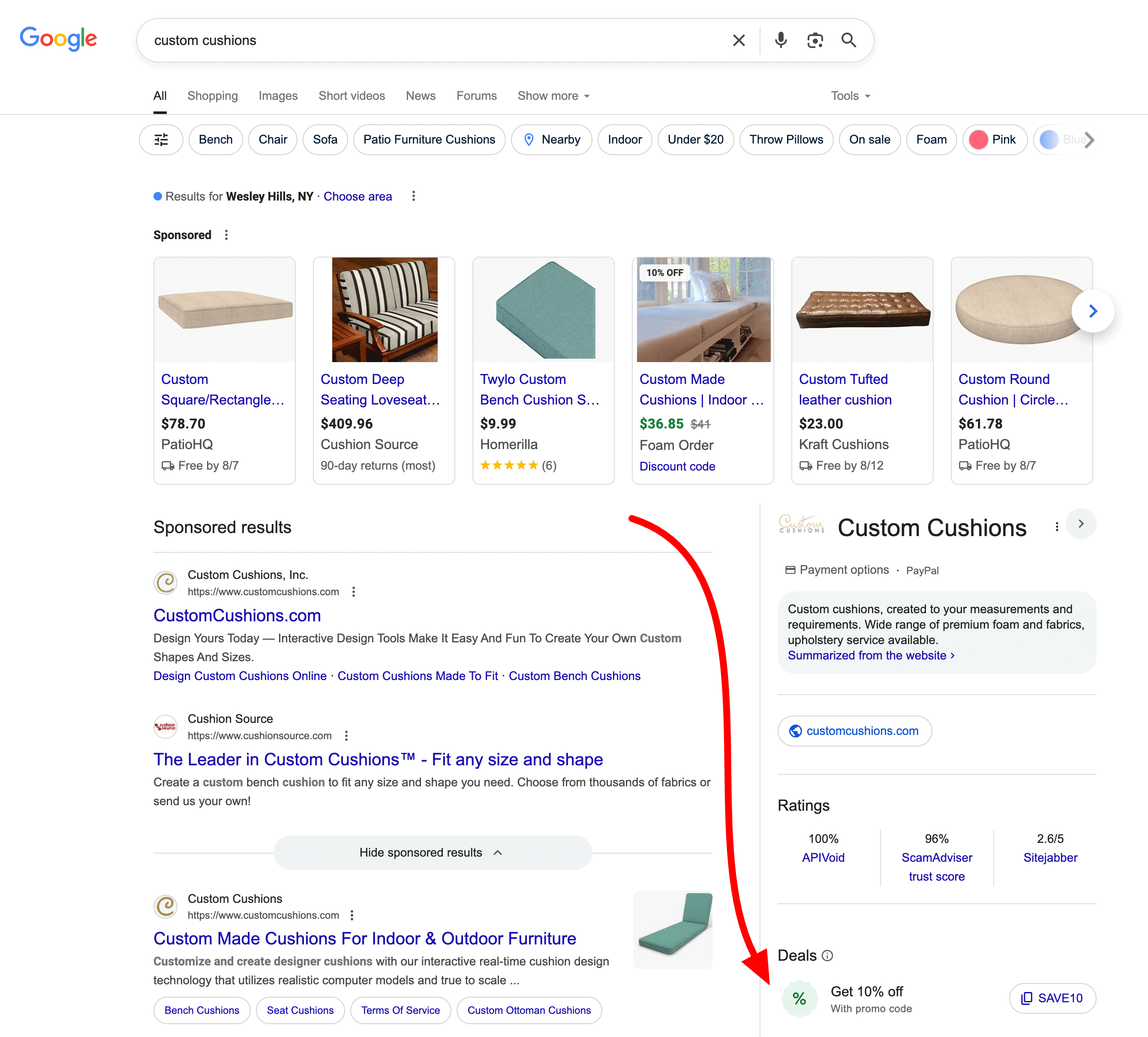
Task: Toggle the Bench filter chip
Action: tap(216, 139)
